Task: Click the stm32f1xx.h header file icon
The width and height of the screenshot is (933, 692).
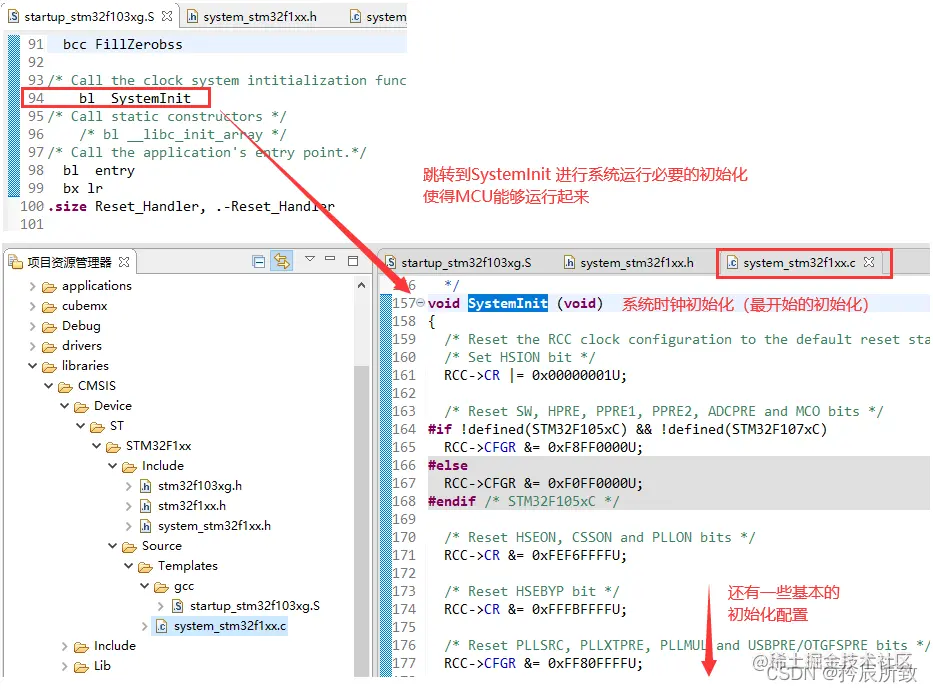Action: [146, 506]
